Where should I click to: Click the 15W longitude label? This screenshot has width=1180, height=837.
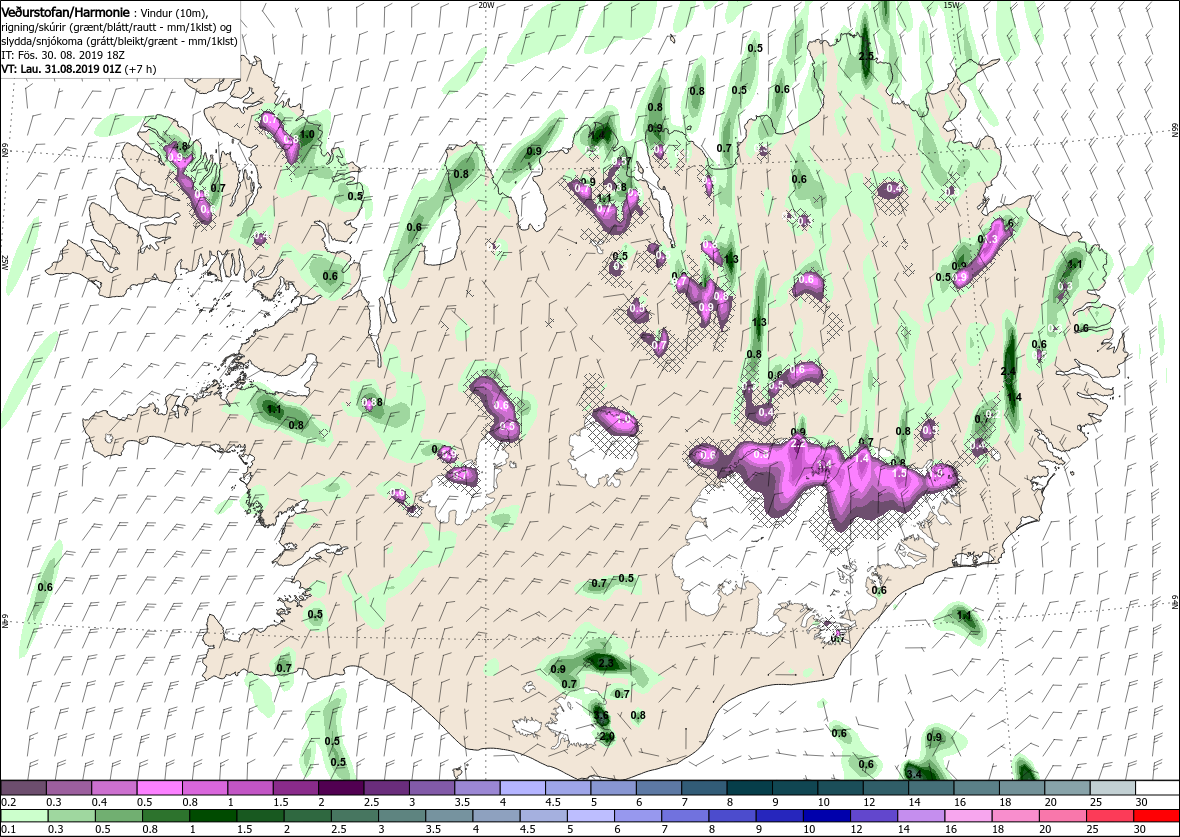(x=951, y=5)
